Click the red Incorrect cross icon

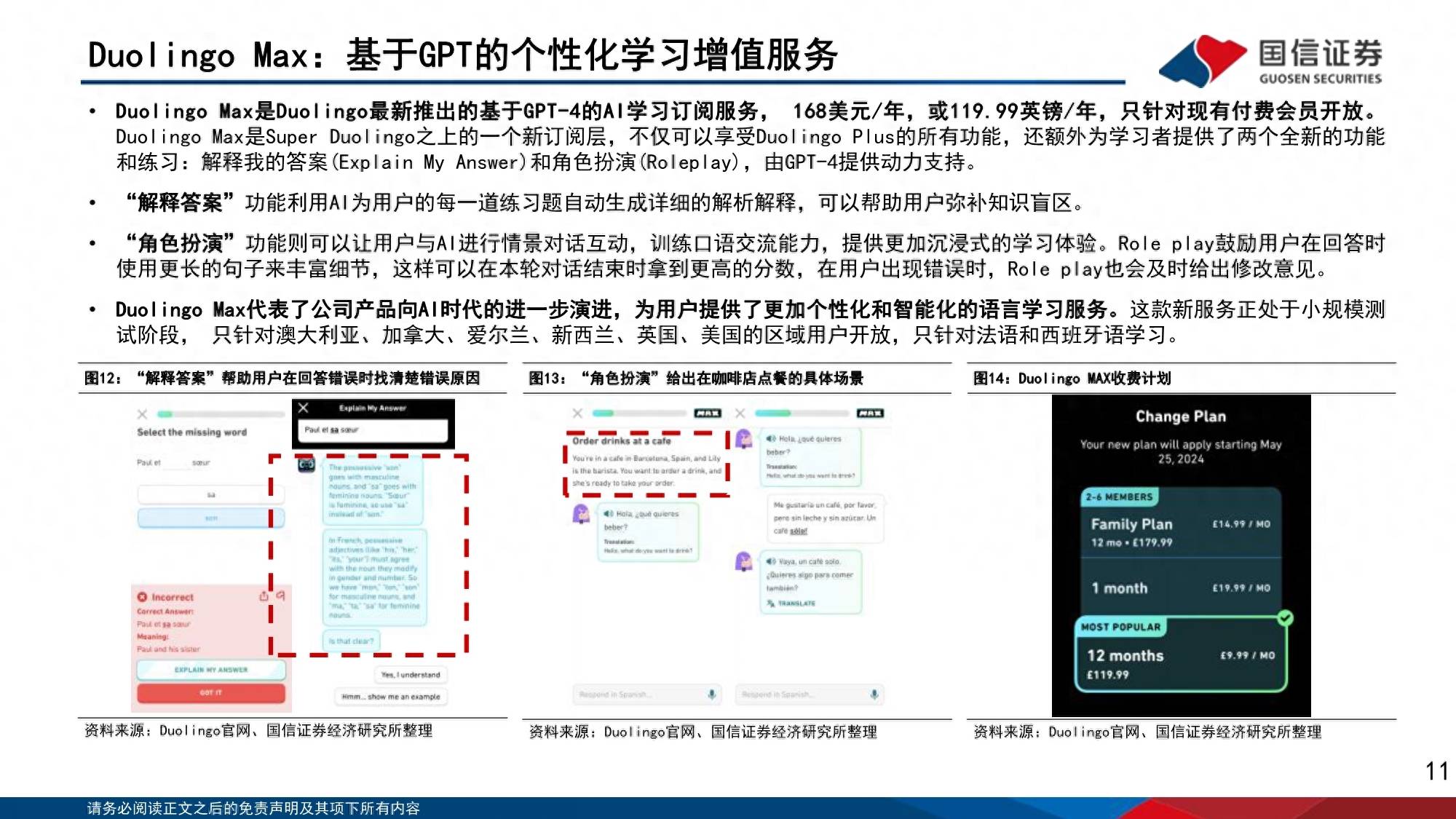pyautogui.click(x=142, y=597)
